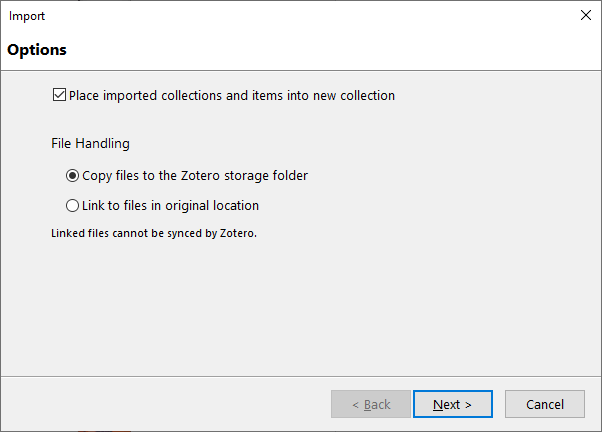Viewport: 602px width, 432px height.
Task: Click the 'Copy files to the Zotero storage folder' label
Action: pyautogui.click(x=195, y=176)
